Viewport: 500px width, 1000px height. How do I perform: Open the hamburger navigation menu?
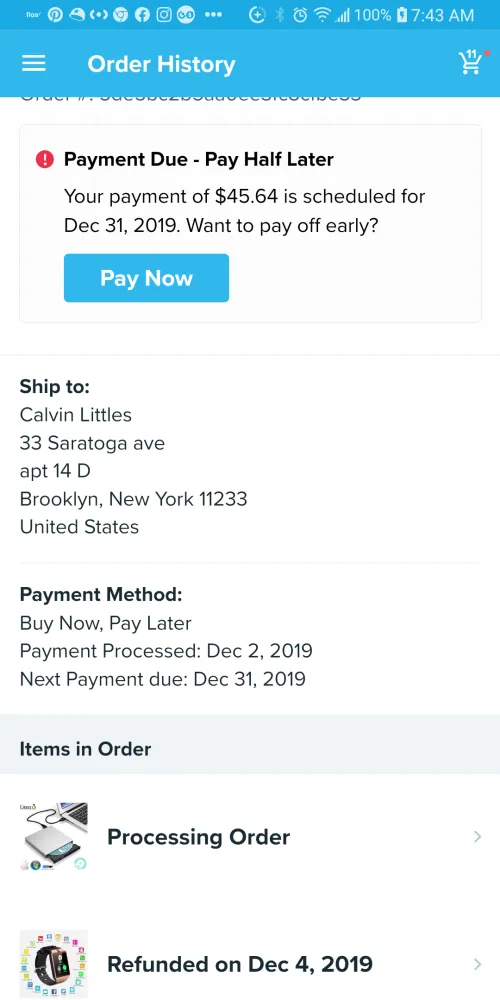[34, 63]
